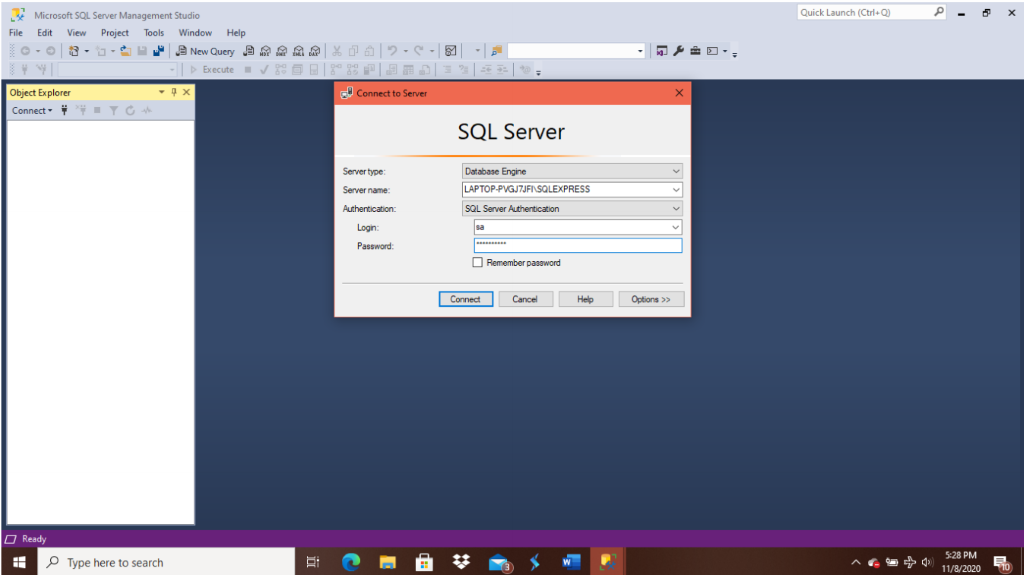Screen dimensions: 1024x575
Task: Close the Connect to Server dialog
Action: (x=679, y=93)
